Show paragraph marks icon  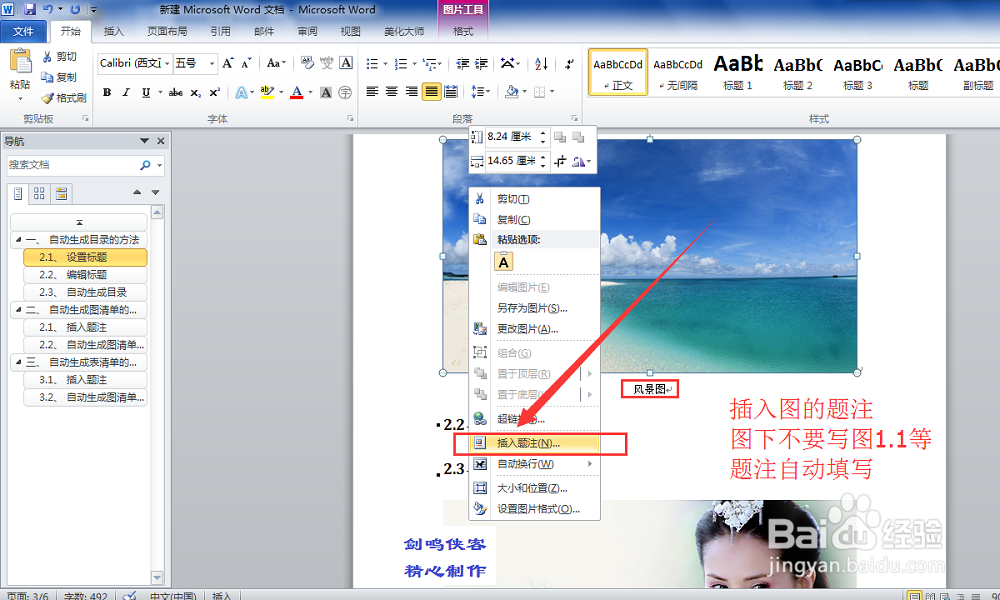(x=569, y=63)
